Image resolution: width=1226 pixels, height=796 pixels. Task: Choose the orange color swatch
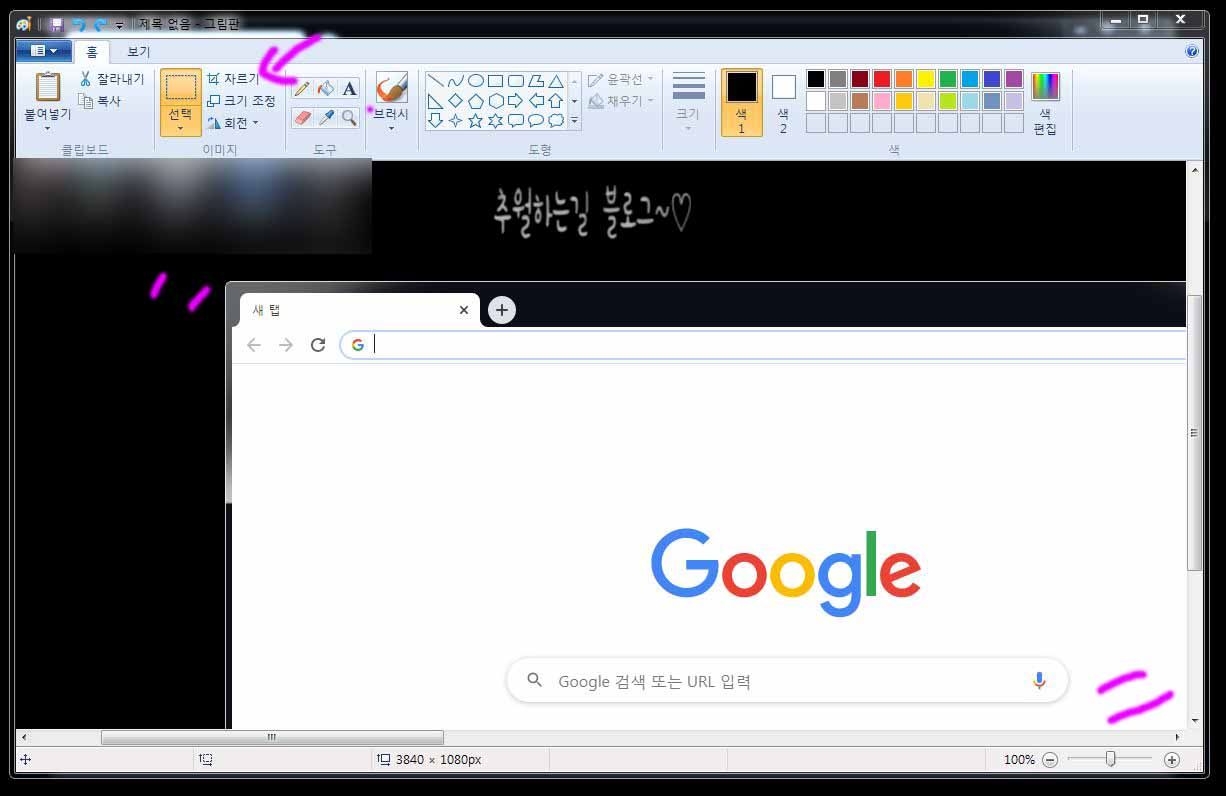pos(904,79)
